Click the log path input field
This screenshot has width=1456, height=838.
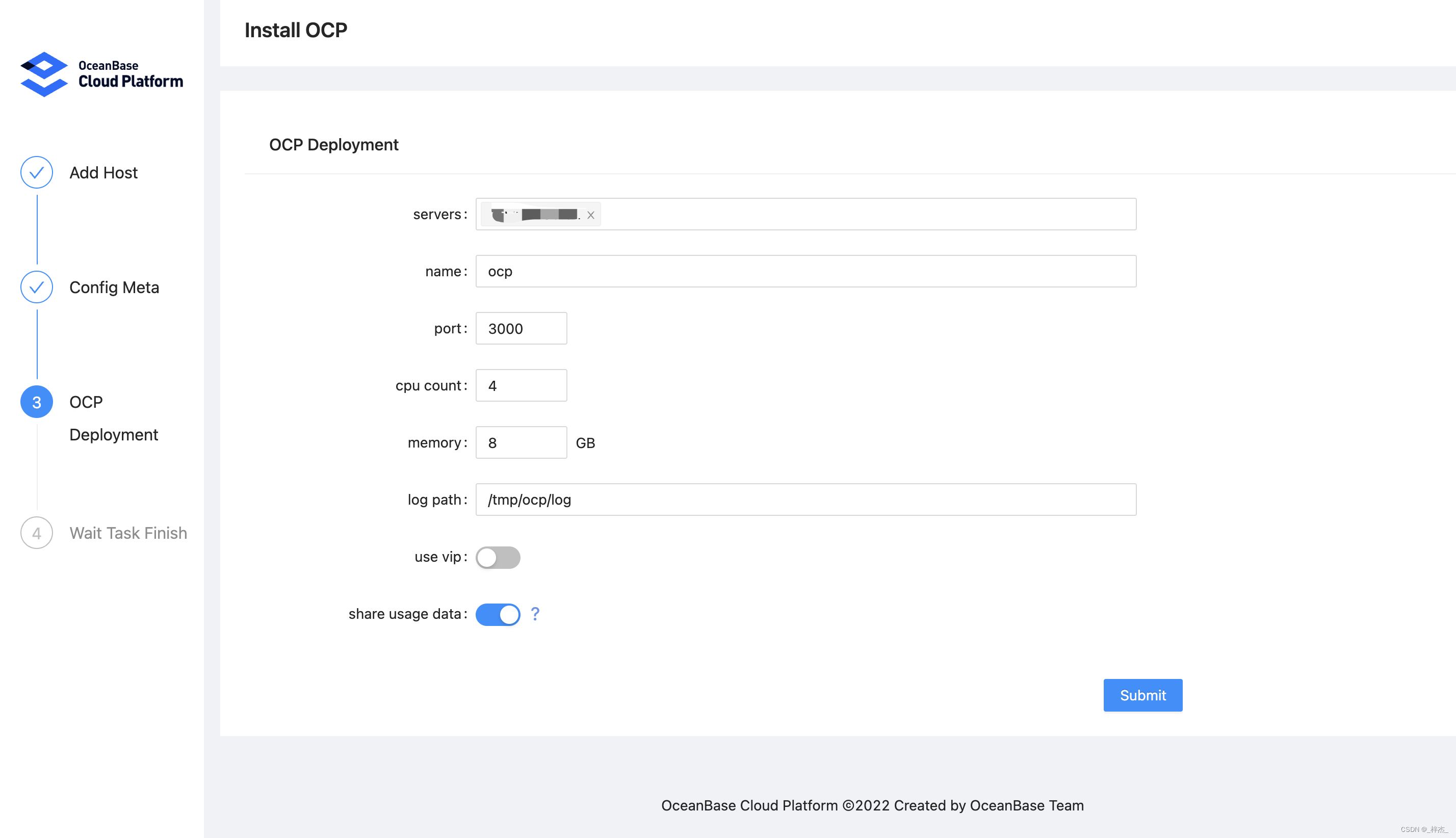click(805, 500)
